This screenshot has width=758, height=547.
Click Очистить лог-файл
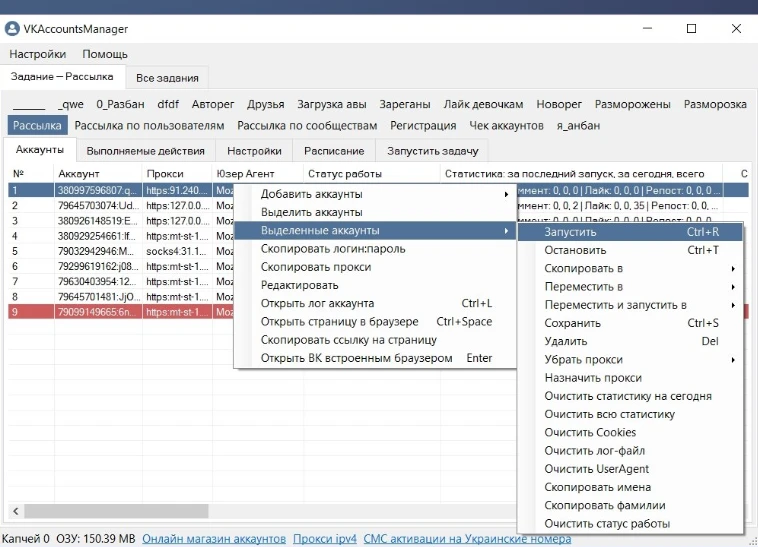(630, 451)
